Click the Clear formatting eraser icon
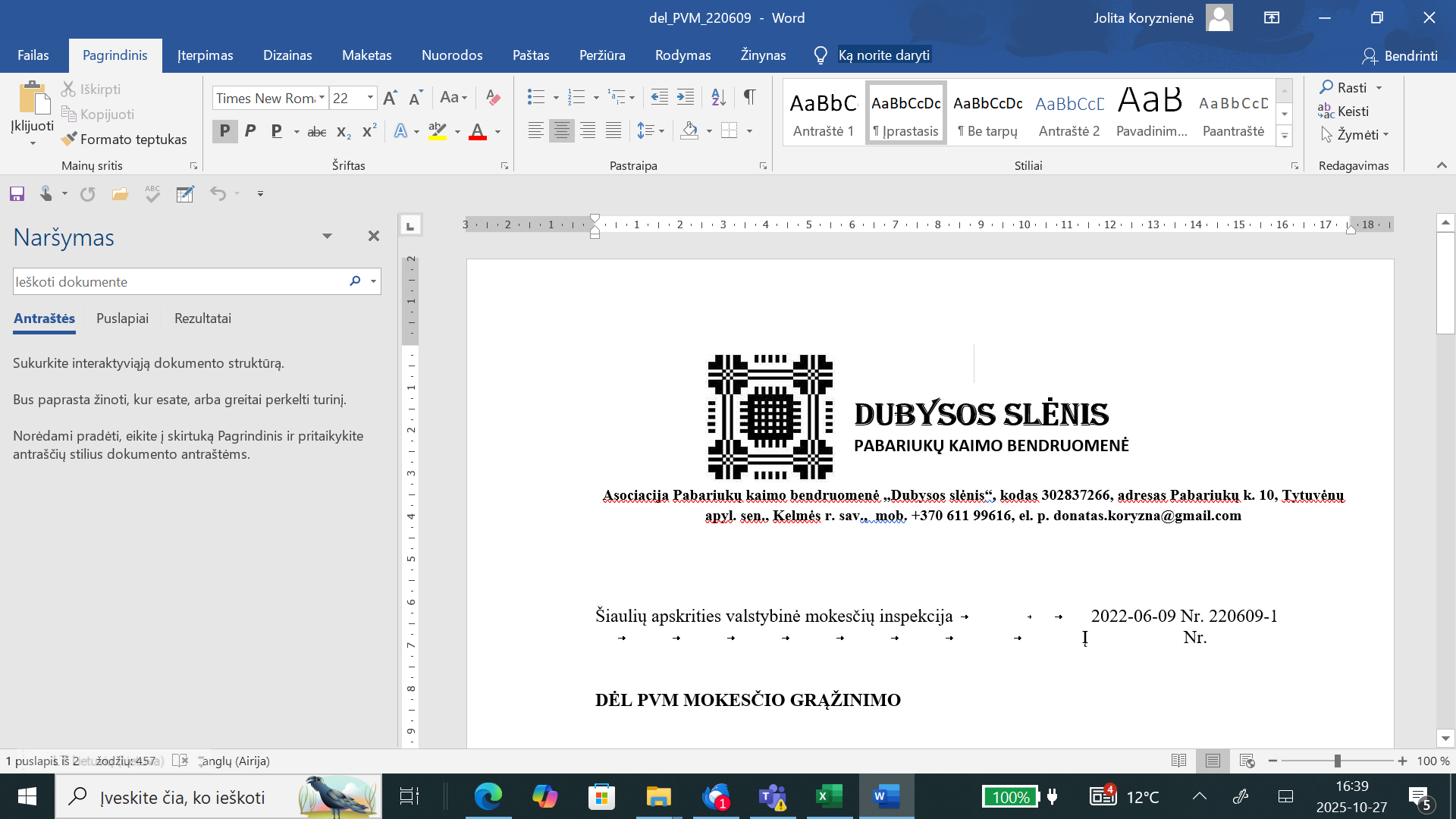The image size is (1456, 819). tap(493, 97)
